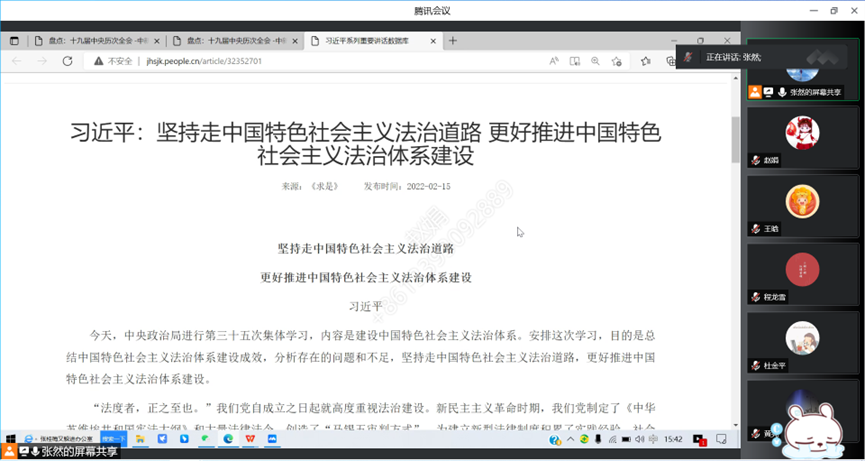This screenshot has height=461, width=865.
Task: Open the browser tab actions menu
Action: (14, 41)
